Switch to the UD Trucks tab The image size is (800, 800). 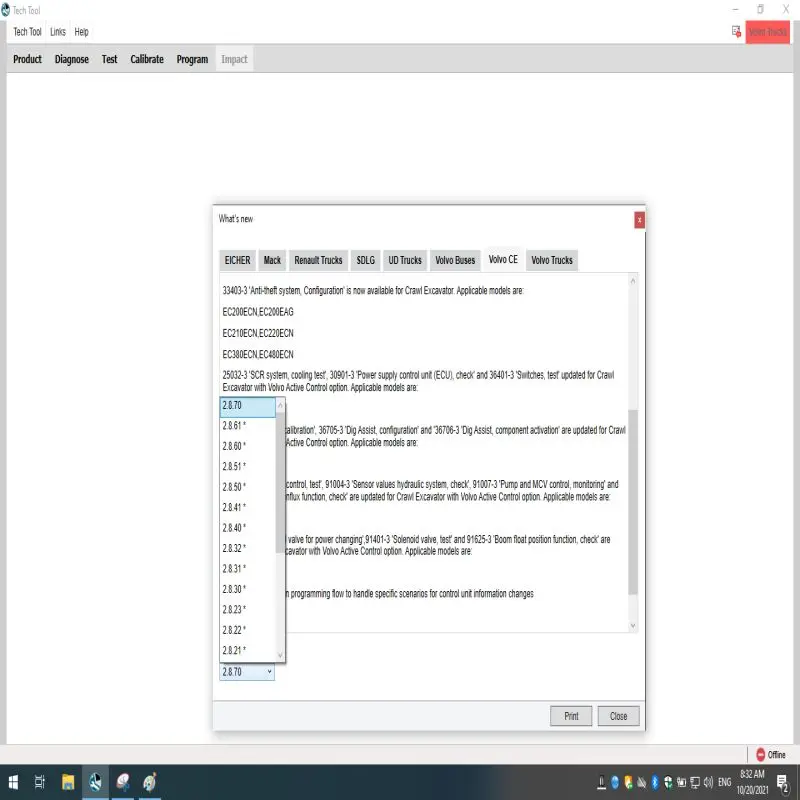tap(405, 260)
